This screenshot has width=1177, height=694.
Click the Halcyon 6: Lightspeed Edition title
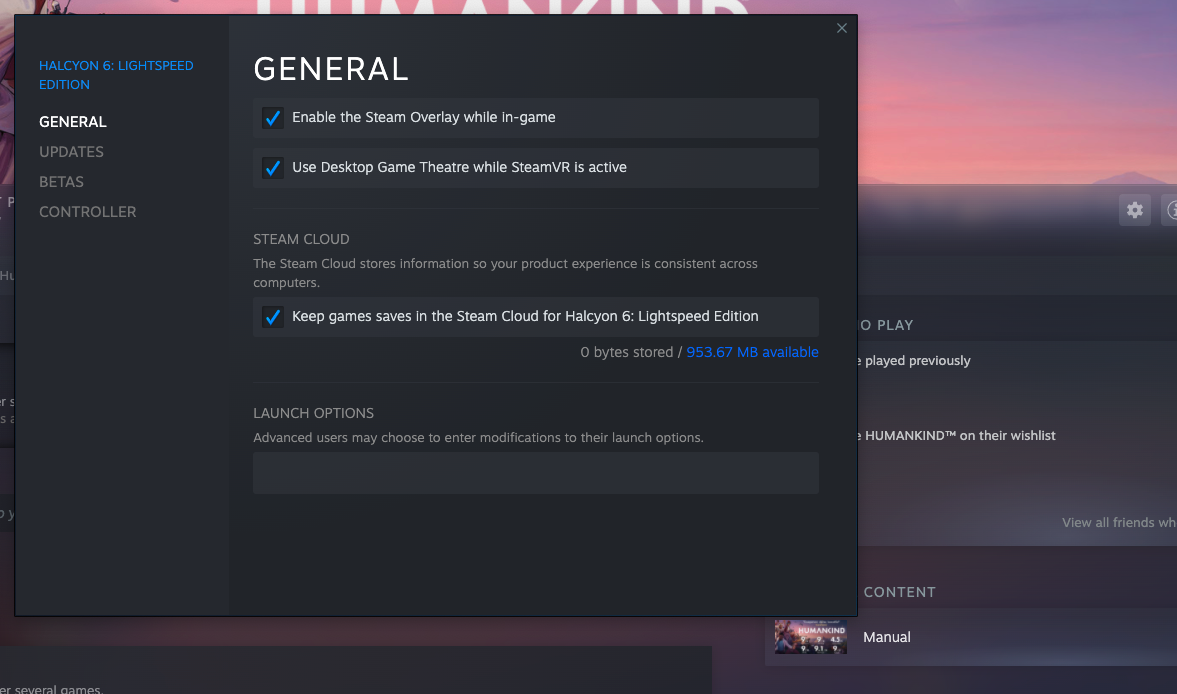[116, 75]
